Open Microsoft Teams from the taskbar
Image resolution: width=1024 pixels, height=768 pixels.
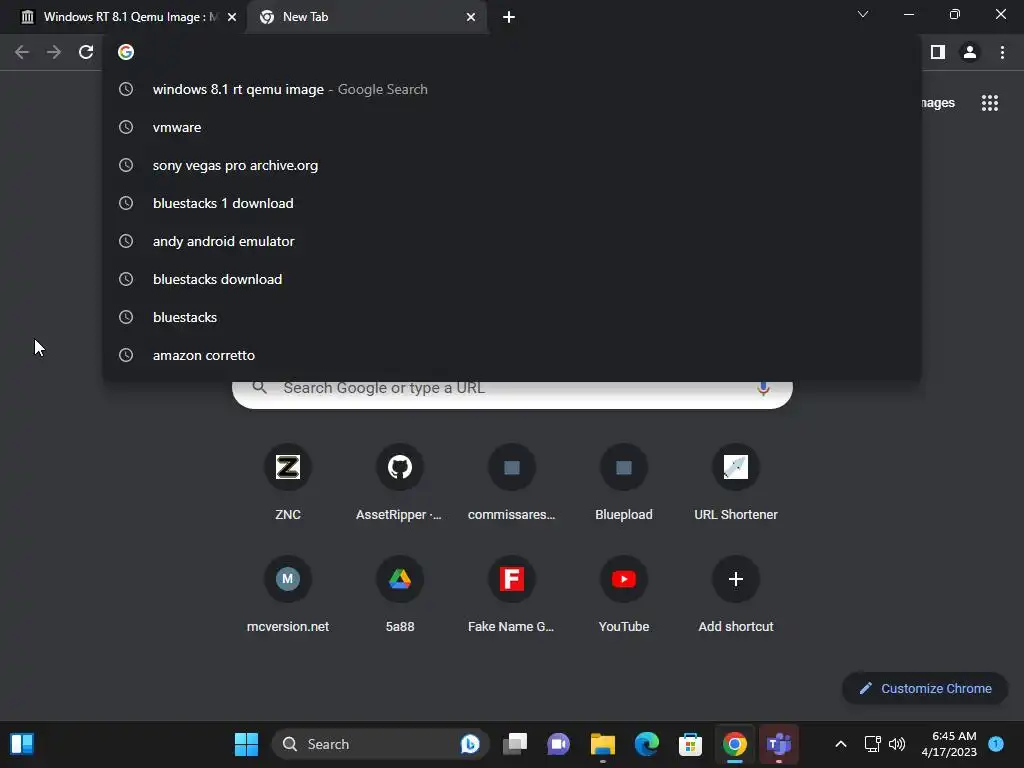778,744
